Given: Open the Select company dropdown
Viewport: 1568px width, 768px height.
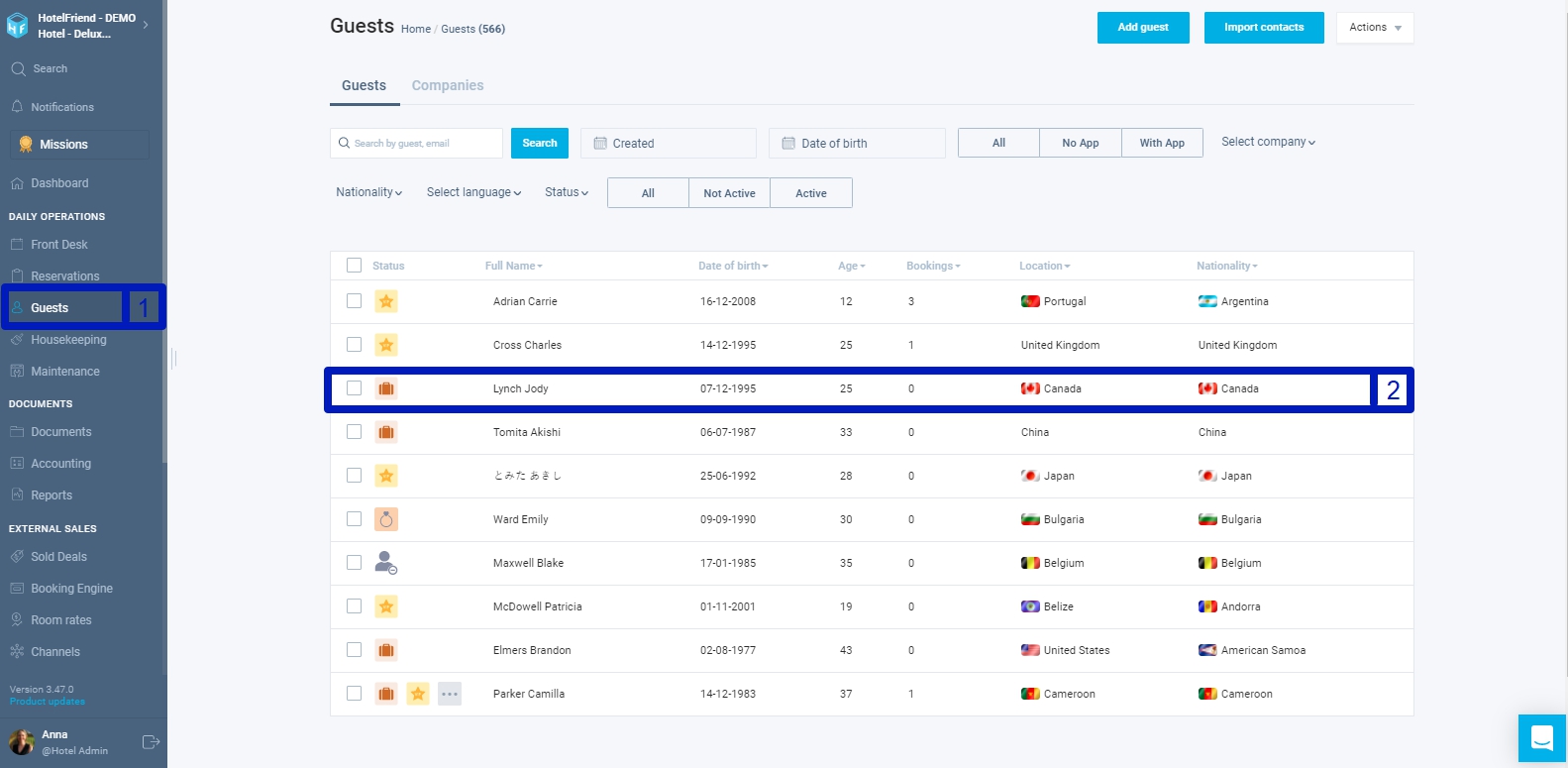Looking at the screenshot, I should click(x=1268, y=142).
